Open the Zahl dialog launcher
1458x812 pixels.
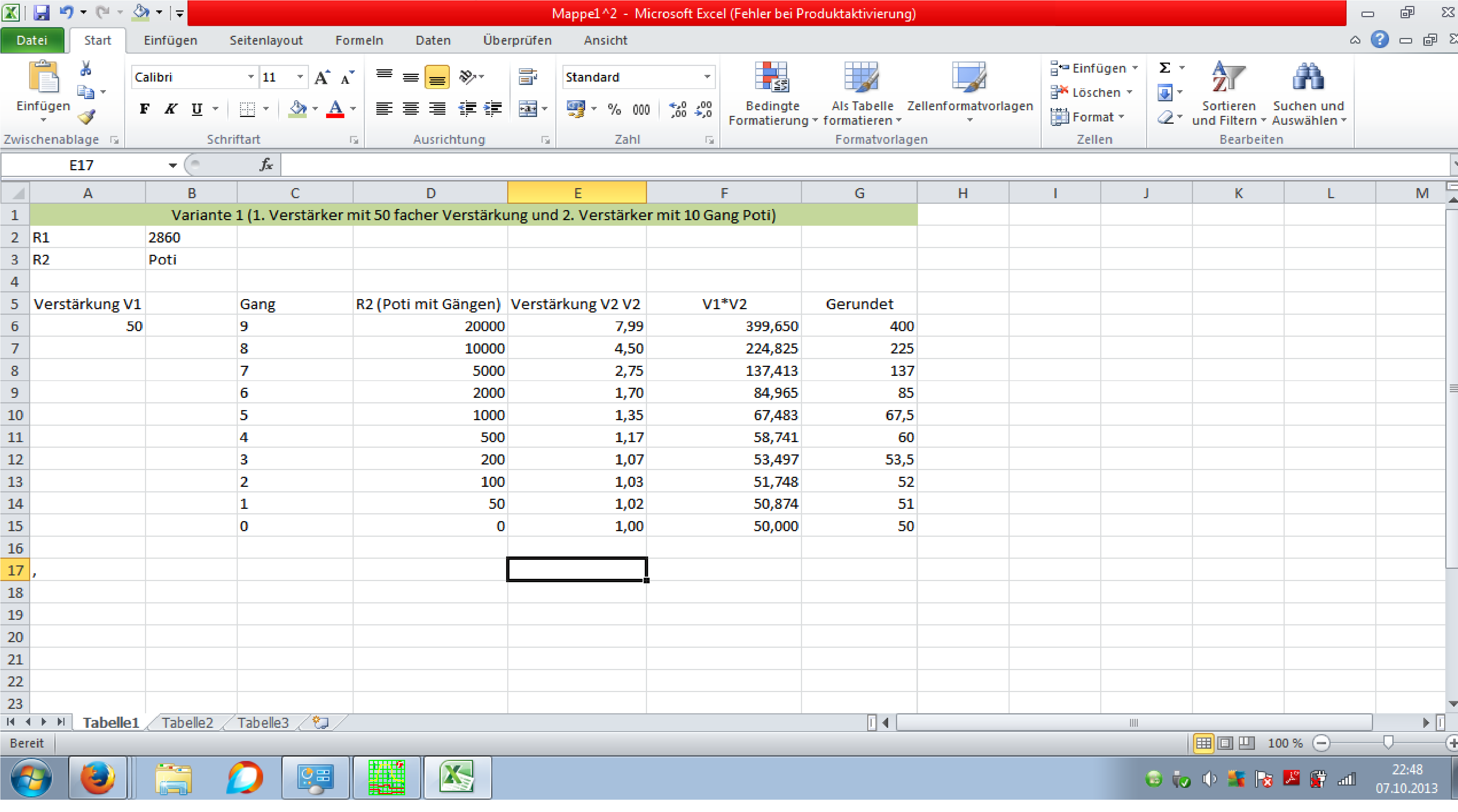(x=709, y=140)
